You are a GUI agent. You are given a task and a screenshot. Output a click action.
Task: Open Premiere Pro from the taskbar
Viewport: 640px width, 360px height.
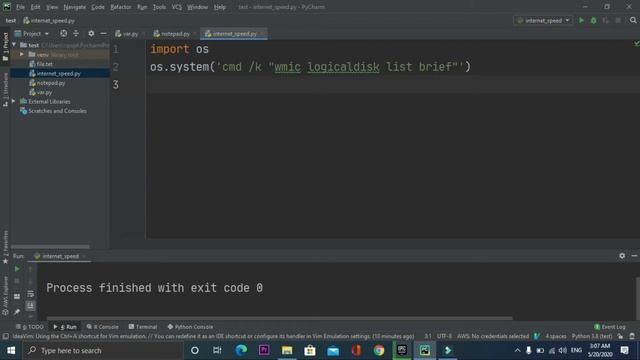(264, 350)
